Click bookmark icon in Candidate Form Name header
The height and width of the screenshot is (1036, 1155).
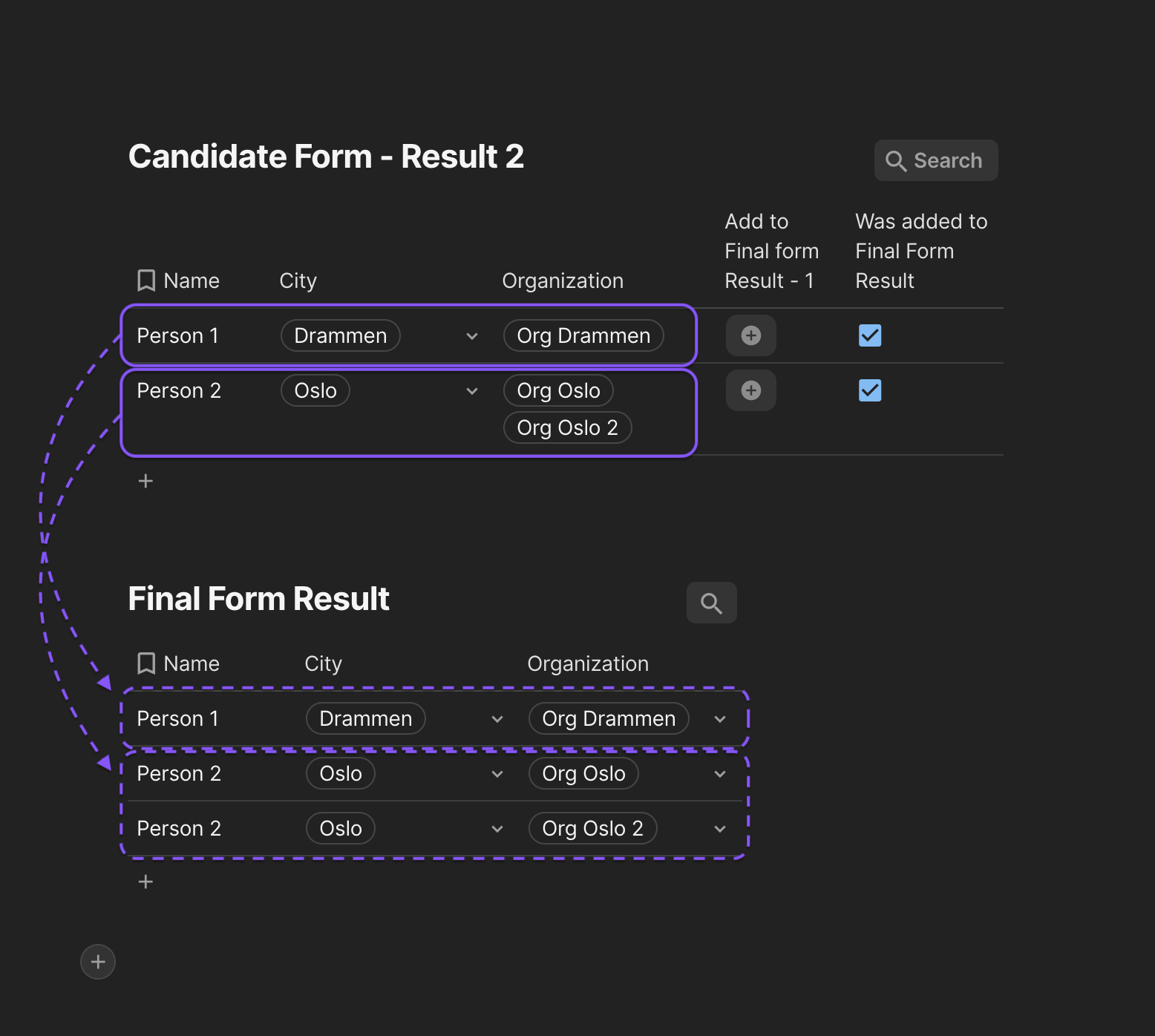(146, 281)
